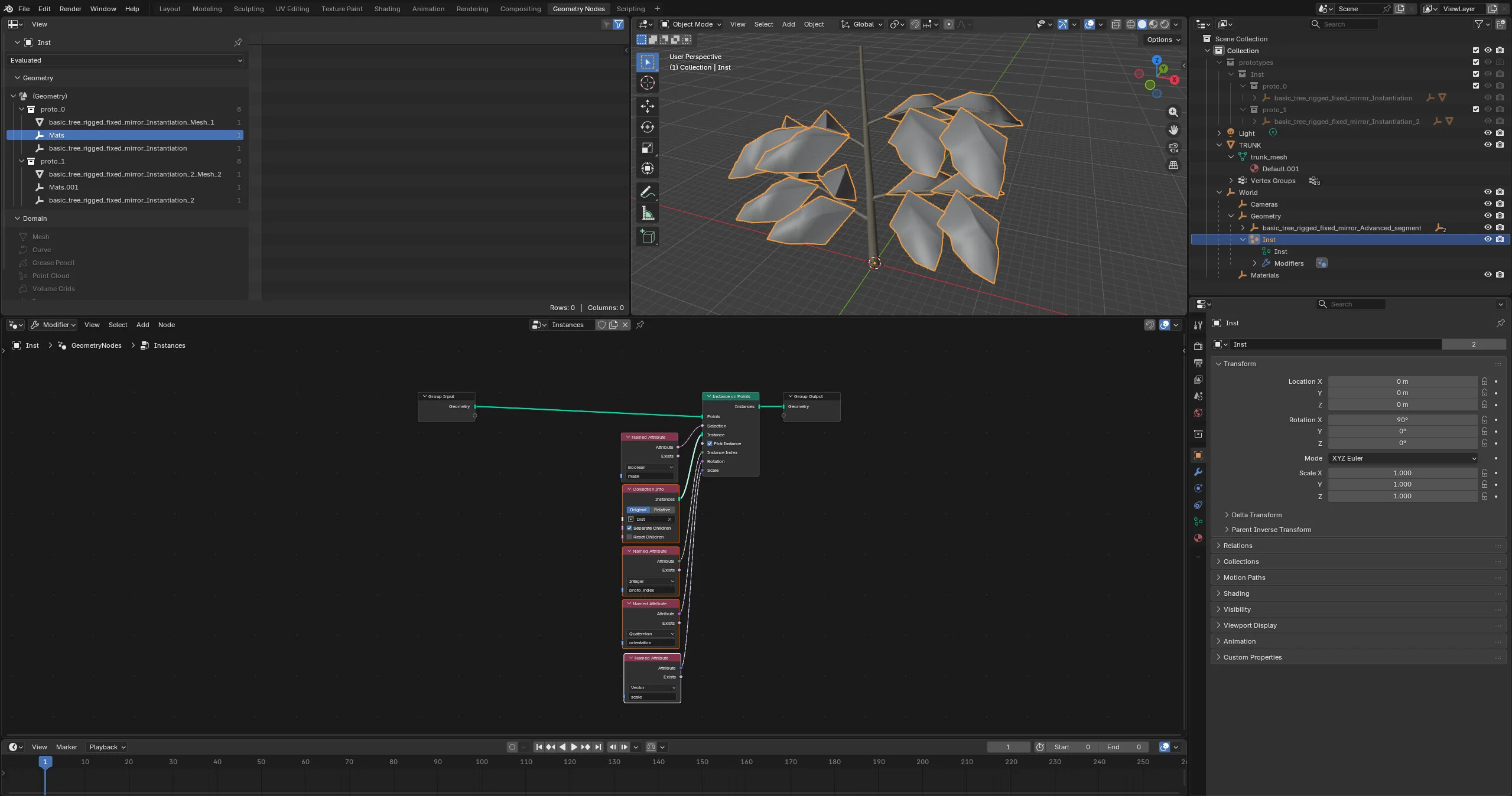Open the Node menu in node editor
The height and width of the screenshot is (796, 1512).
point(166,325)
